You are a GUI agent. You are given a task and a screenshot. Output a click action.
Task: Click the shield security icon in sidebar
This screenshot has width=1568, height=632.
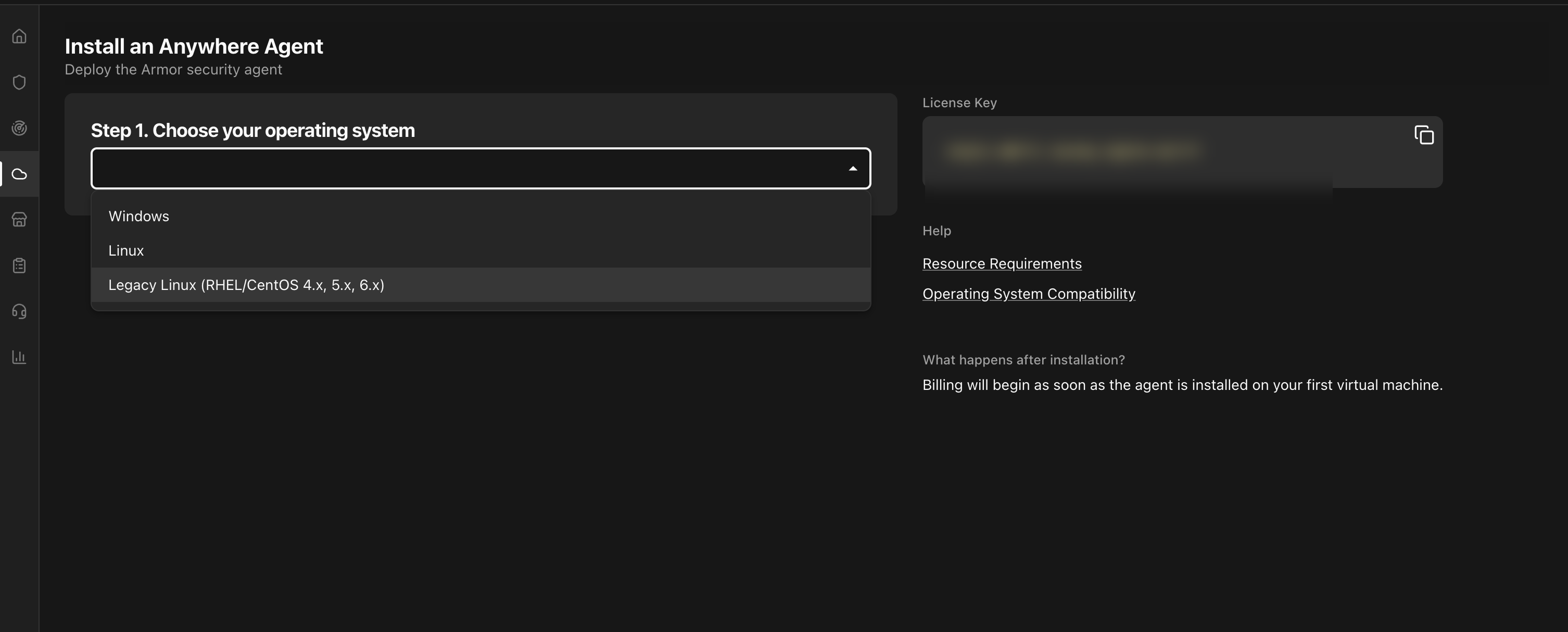19,82
